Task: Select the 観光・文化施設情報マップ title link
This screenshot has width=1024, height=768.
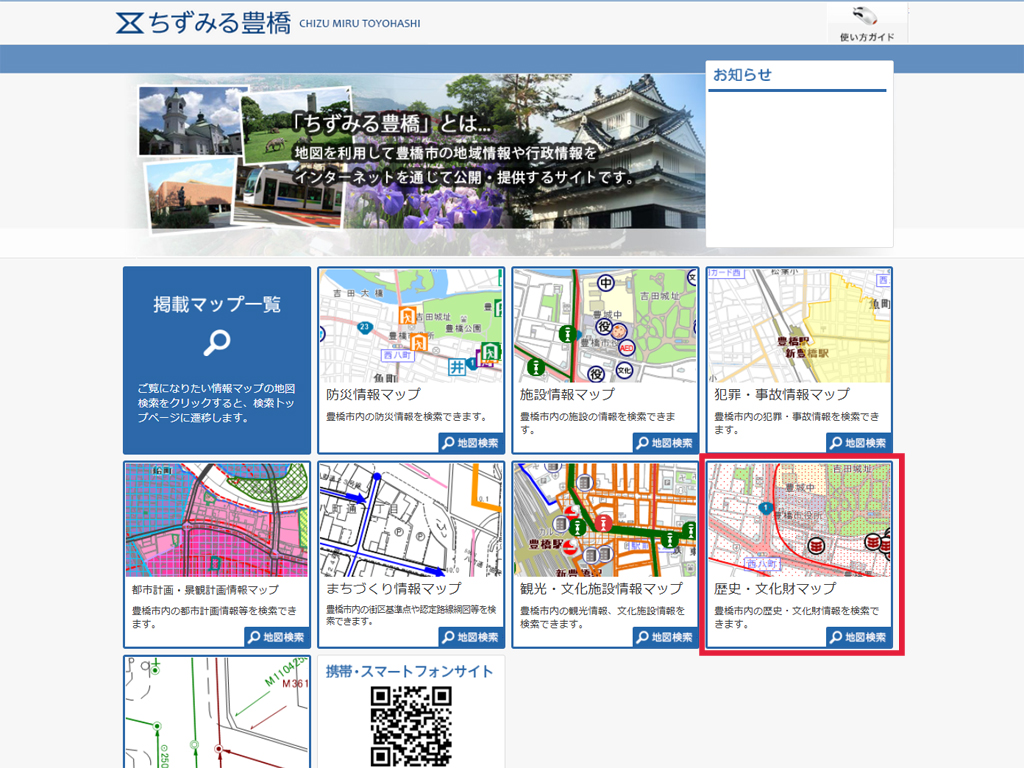Action: click(601, 589)
